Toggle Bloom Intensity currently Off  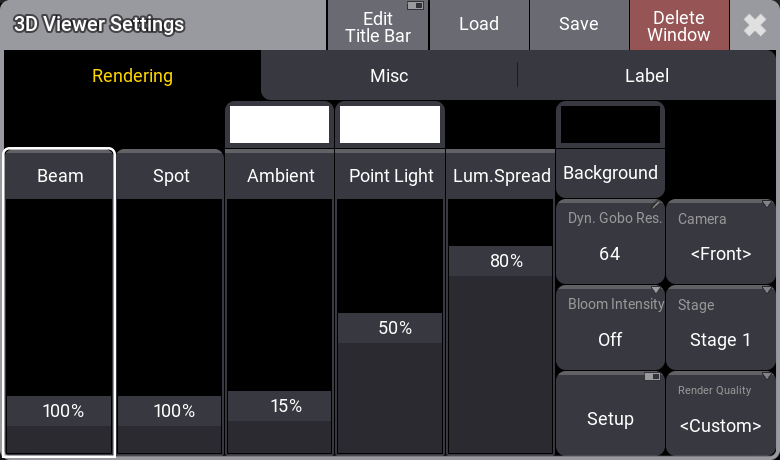click(610, 328)
